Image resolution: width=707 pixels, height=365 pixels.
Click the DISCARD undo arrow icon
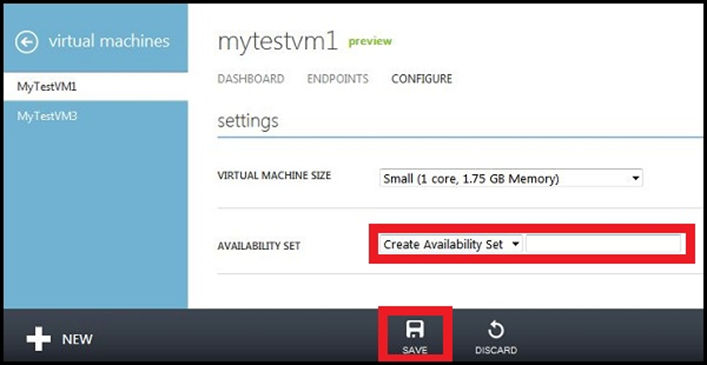(x=496, y=330)
